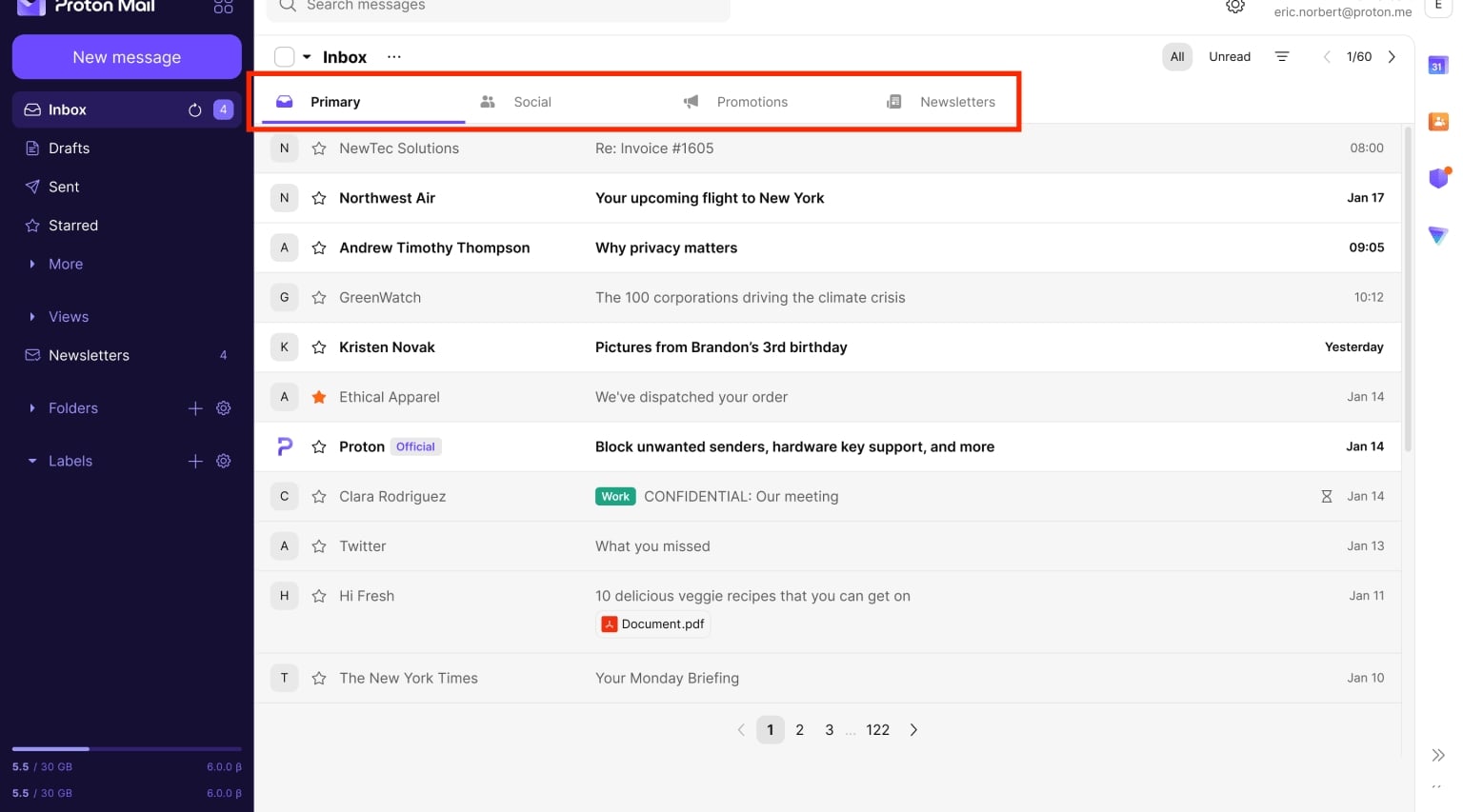Viewport: 1463px width, 812px height.
Task: Go to page 2
Action: tap(800, 730)
